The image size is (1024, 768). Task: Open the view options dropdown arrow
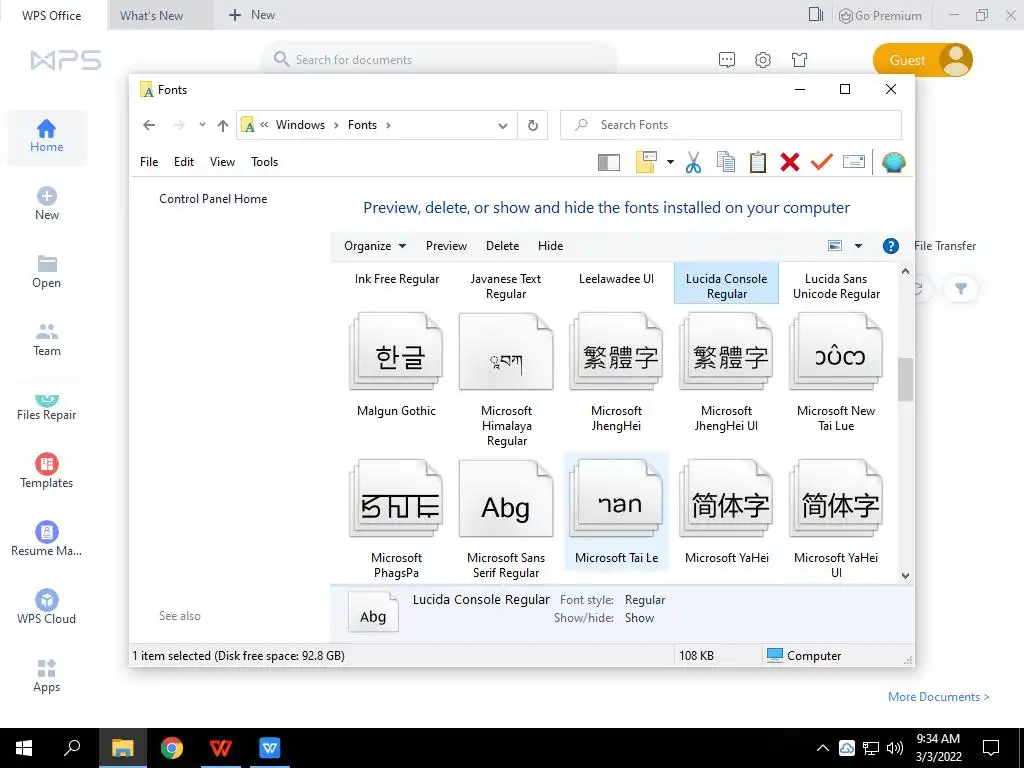pos(858,246)
